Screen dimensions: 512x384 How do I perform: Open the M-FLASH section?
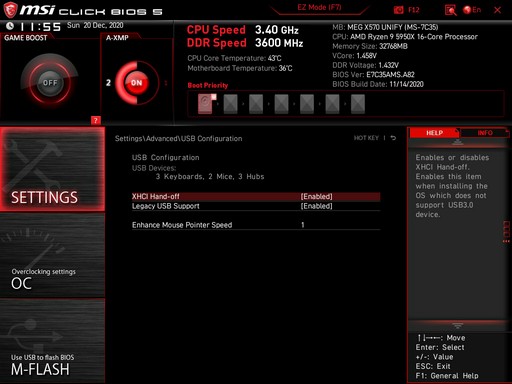tap(52, 341)
